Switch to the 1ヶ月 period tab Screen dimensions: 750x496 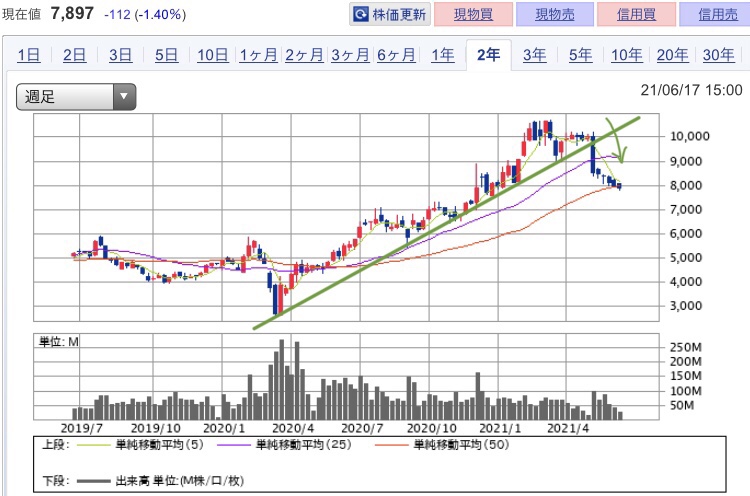(259, 55)
